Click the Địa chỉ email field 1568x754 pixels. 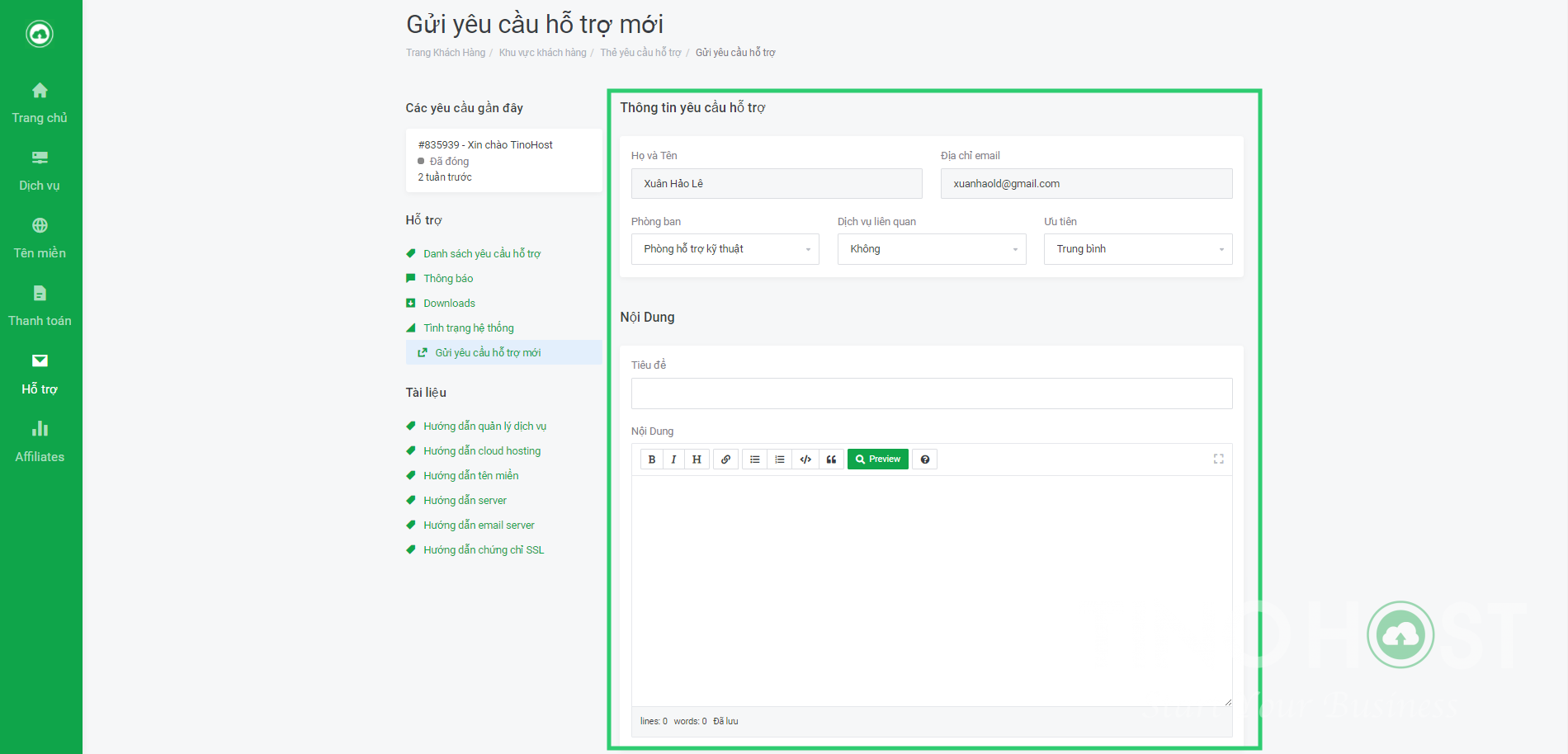[1087, 183]
